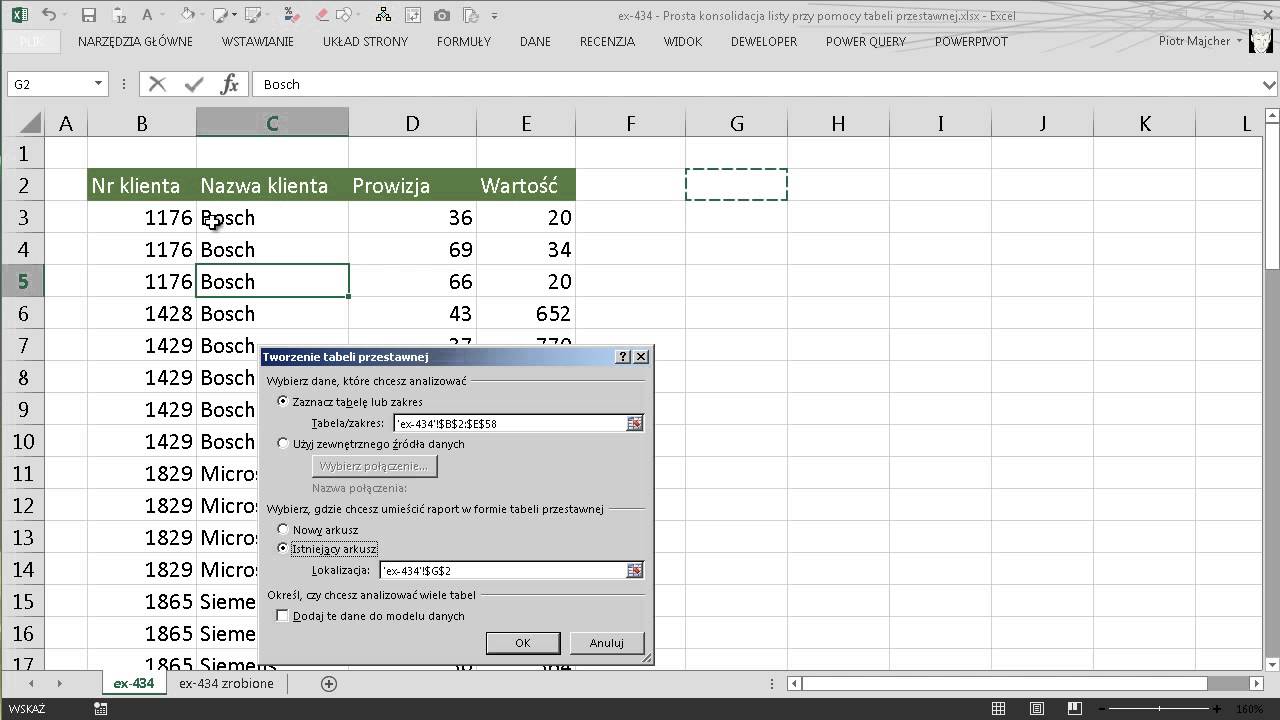The height and width of the screenshot is (720, 1280).
Task: Open the NARZĘDZIA GŁÓWNE tab
Action: (135, 42)
